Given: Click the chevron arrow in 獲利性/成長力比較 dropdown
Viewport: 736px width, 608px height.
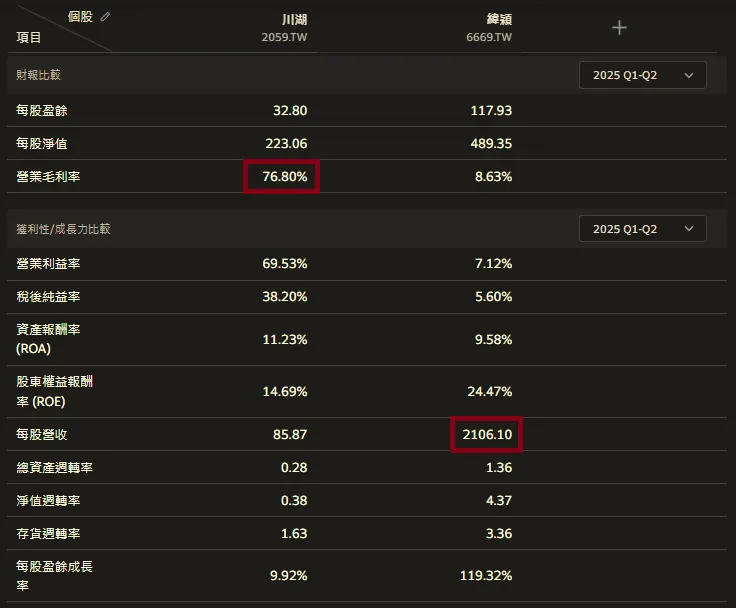Looking at the screenshot, I should coord(689,229).
